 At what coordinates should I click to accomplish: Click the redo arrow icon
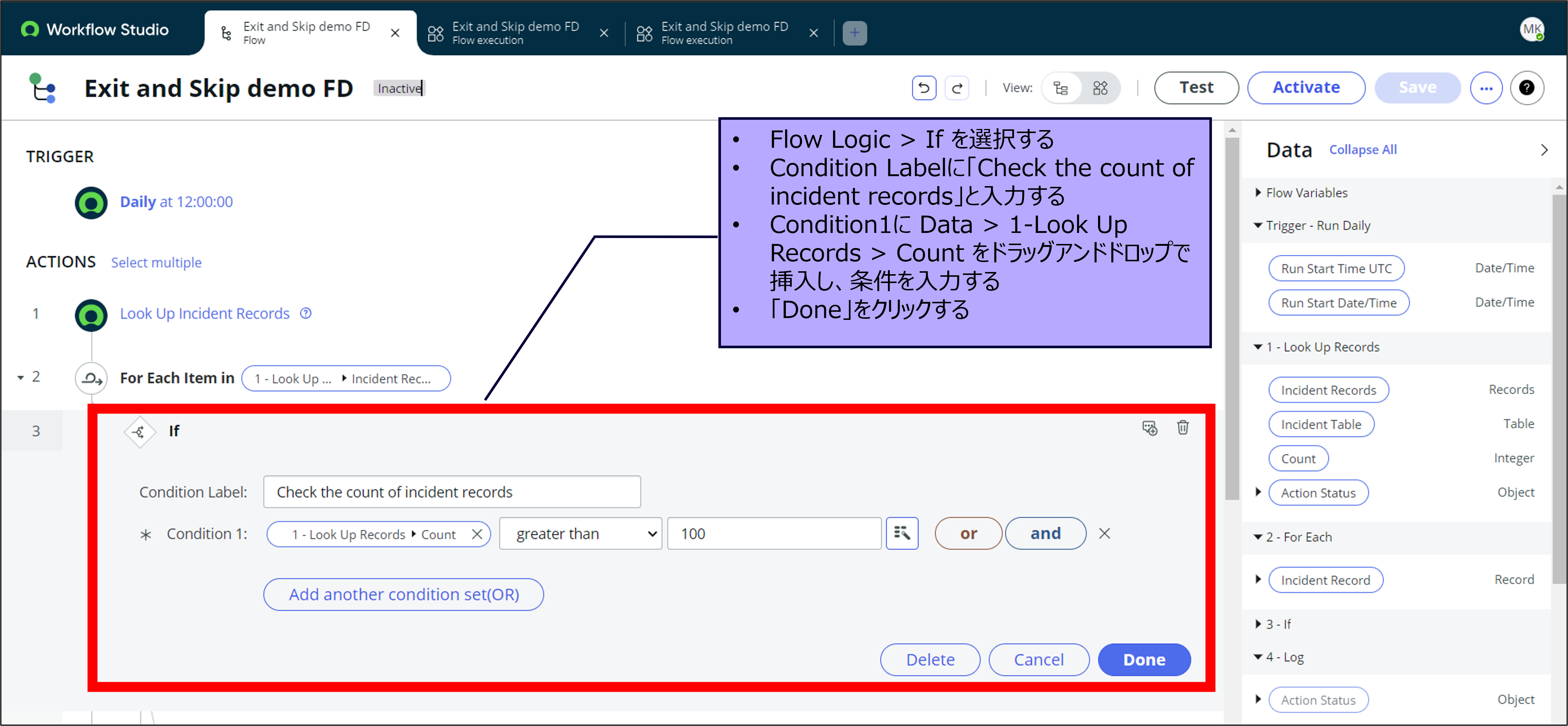coord(956,88)
